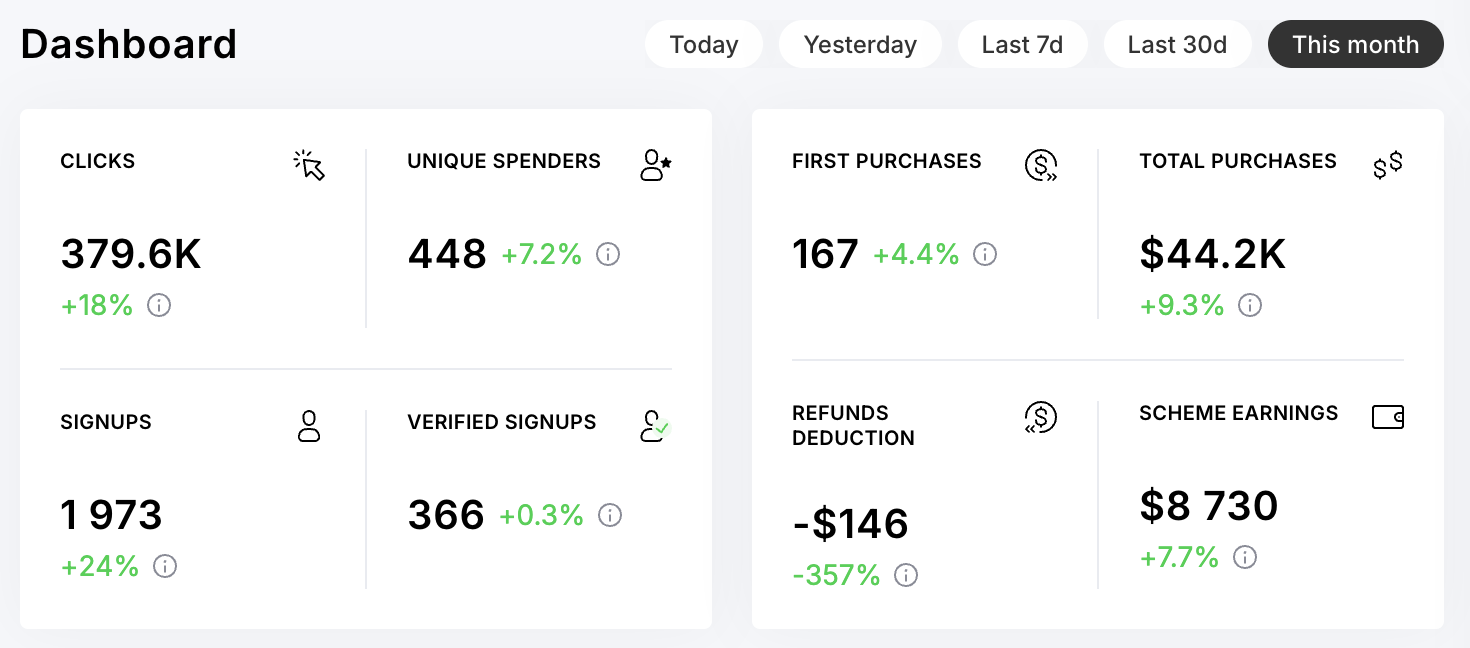Select the Last 30d range
Image resolution: width=1470 pixels, height=648 pixels.
(1177, 45)
